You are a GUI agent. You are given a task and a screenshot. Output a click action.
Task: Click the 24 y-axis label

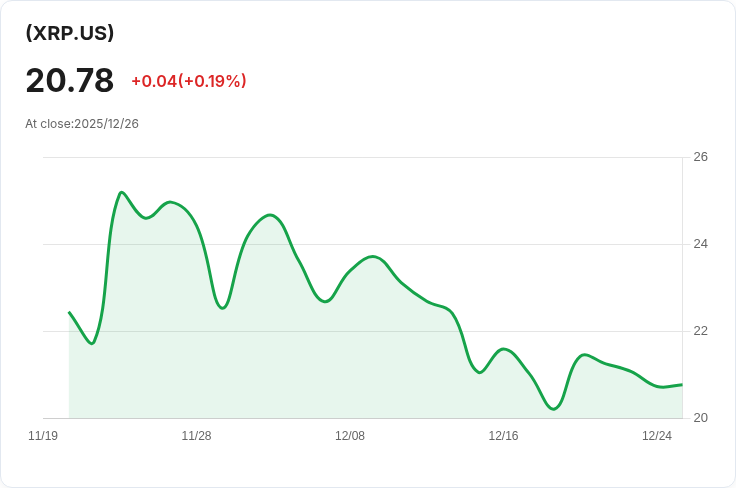click(700, 244)
